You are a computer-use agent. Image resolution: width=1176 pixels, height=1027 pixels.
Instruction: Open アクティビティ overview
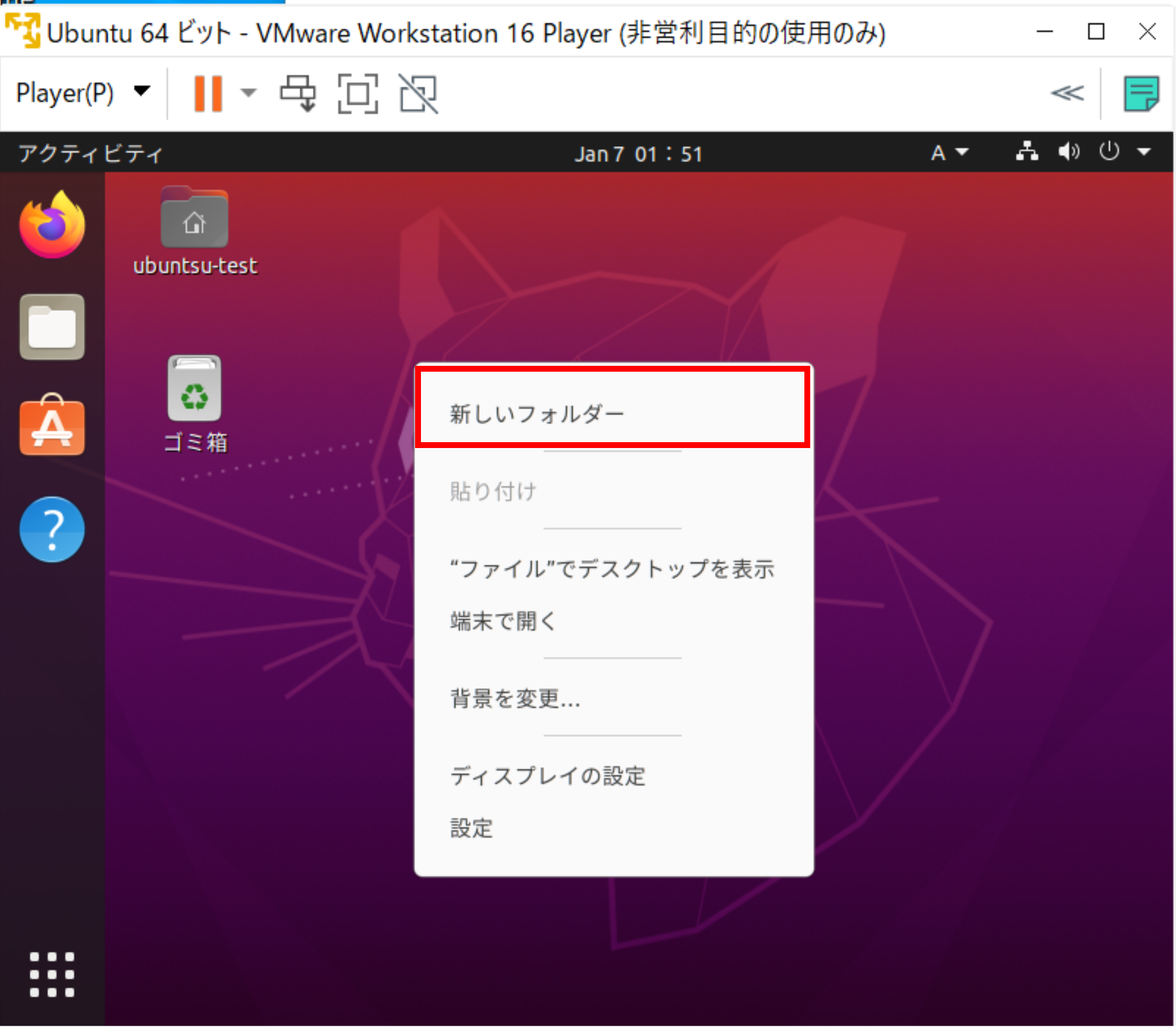click(x=90, y=154)
